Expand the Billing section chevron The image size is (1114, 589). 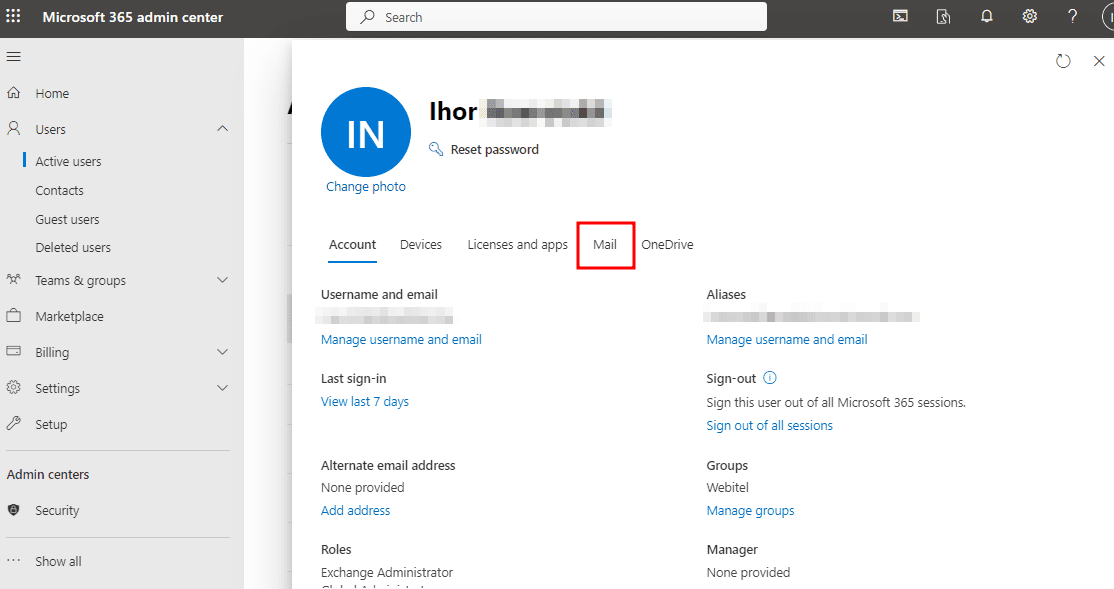coord(222,352)
